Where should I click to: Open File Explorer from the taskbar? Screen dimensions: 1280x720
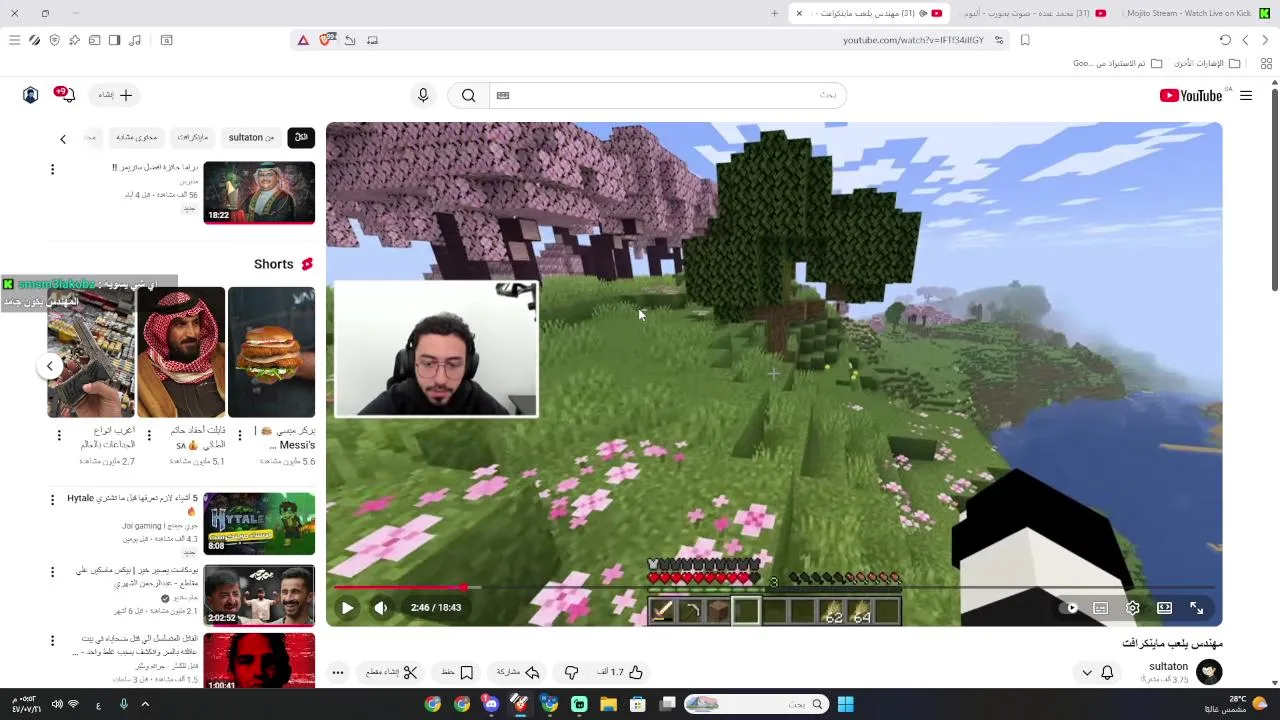pyautogui.click(x=608, y=704)
